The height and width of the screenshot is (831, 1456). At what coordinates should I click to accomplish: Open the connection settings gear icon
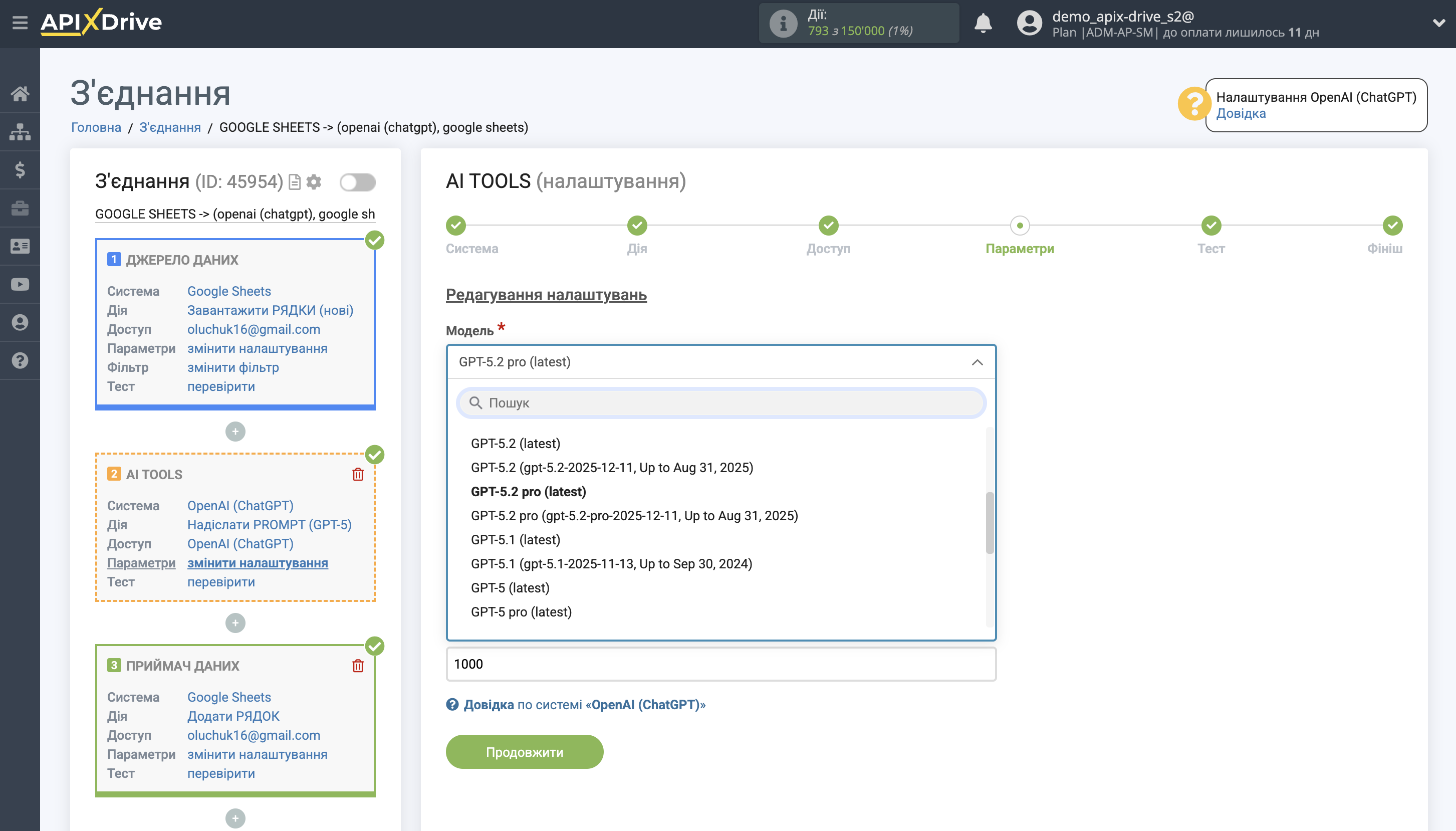313,181
